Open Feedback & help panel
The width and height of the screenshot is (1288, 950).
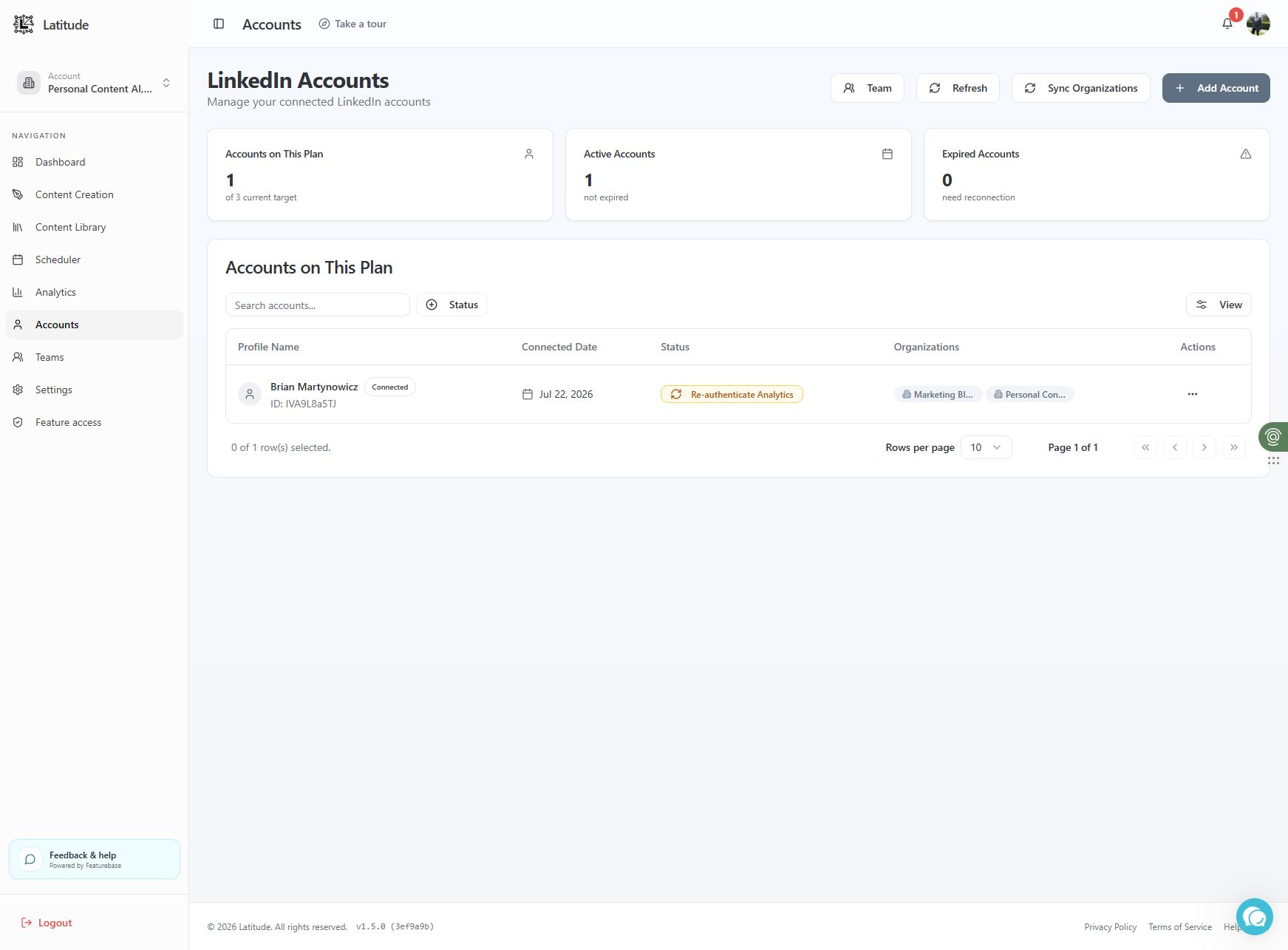95,859
